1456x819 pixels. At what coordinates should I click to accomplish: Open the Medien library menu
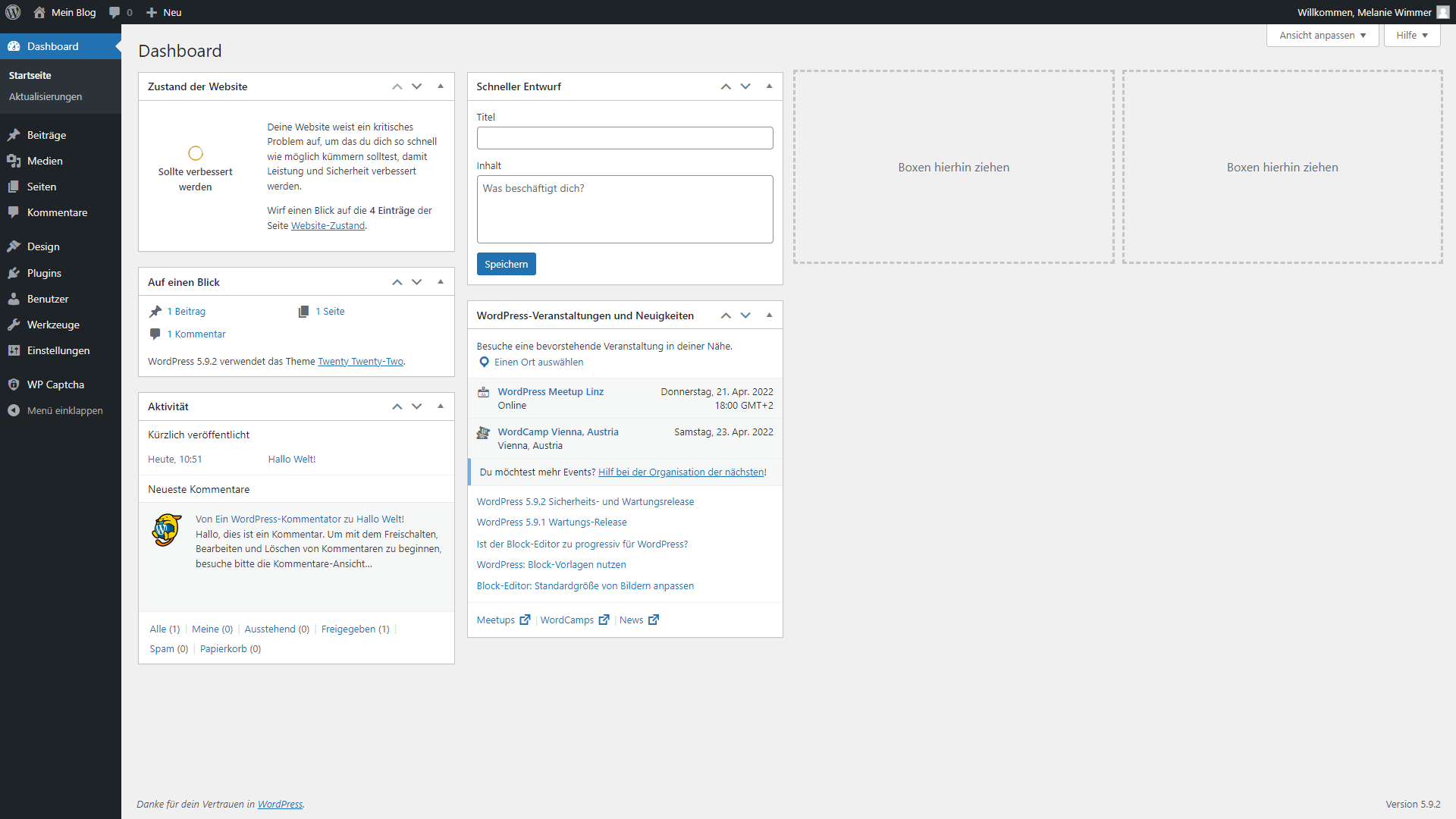pos(61,161)
